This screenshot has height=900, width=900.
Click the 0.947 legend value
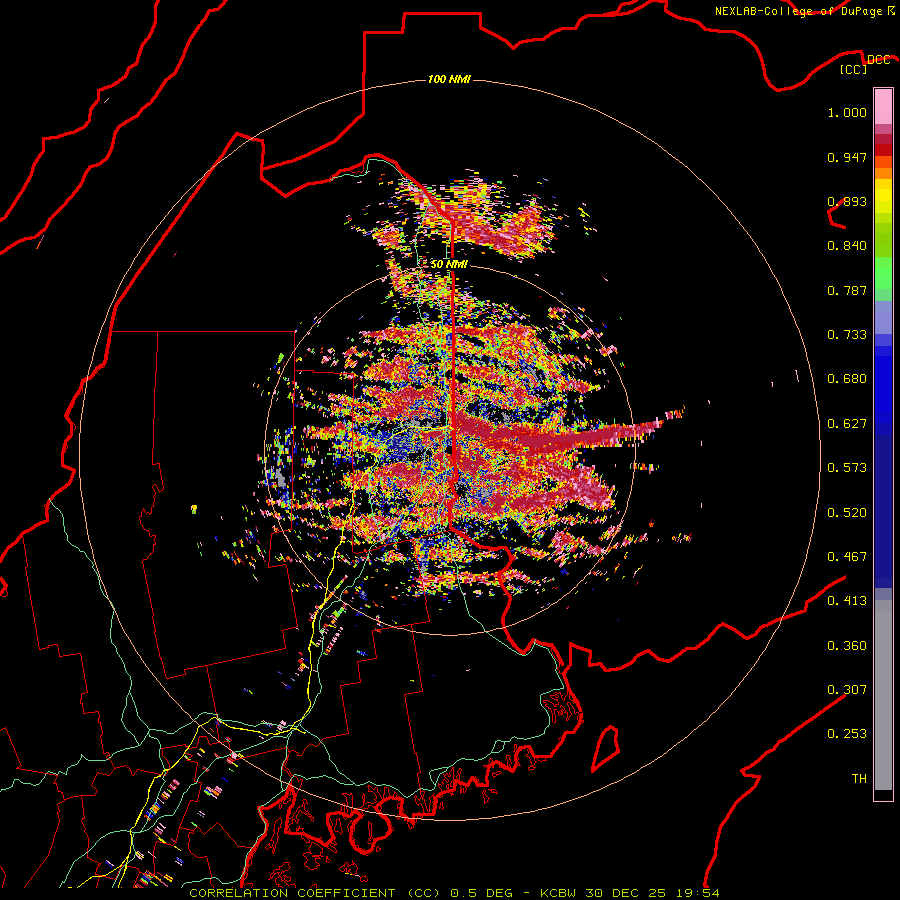pos(847,157)
